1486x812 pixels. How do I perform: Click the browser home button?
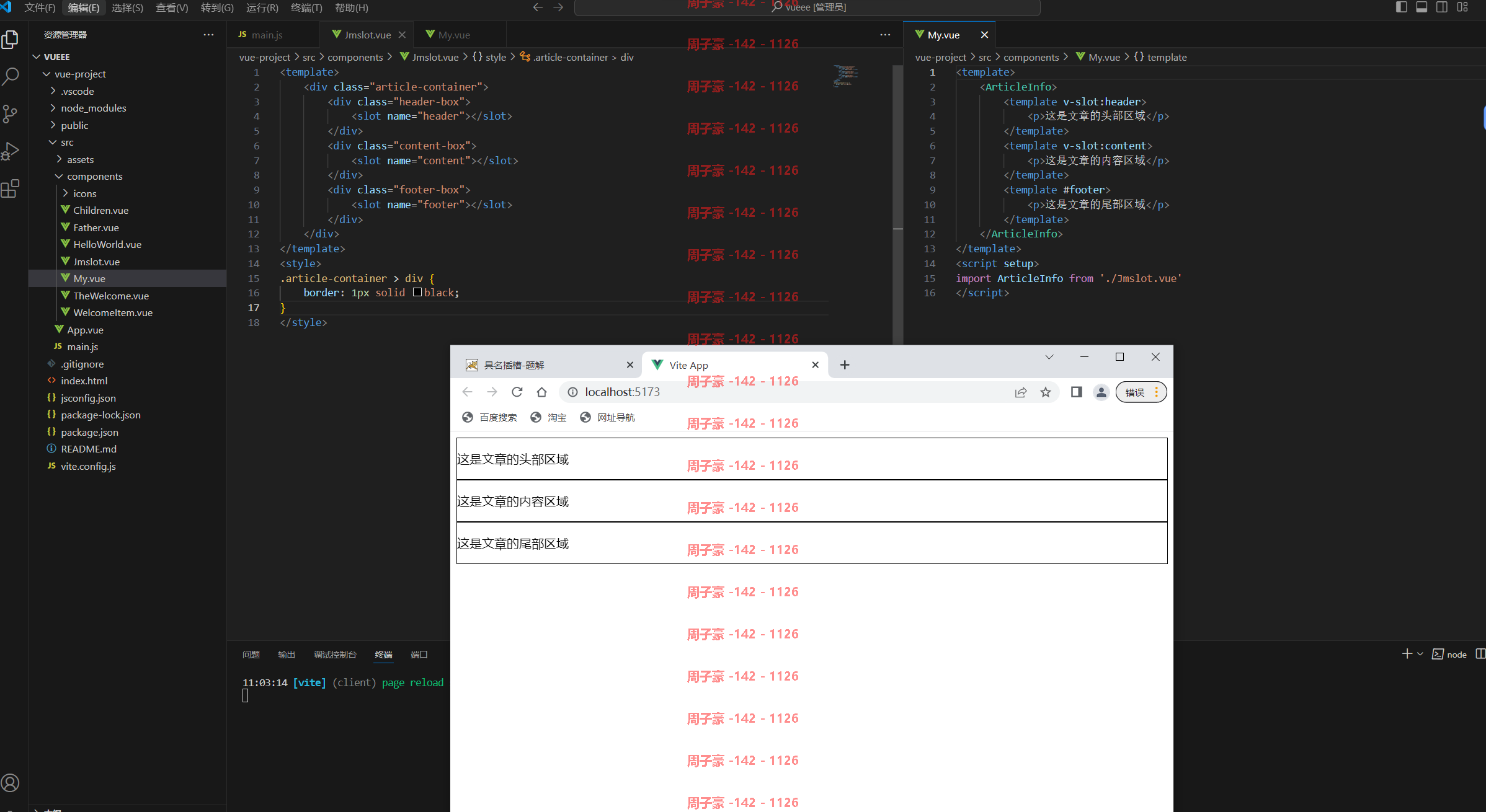pyautogui.click(x=542, y=392)
